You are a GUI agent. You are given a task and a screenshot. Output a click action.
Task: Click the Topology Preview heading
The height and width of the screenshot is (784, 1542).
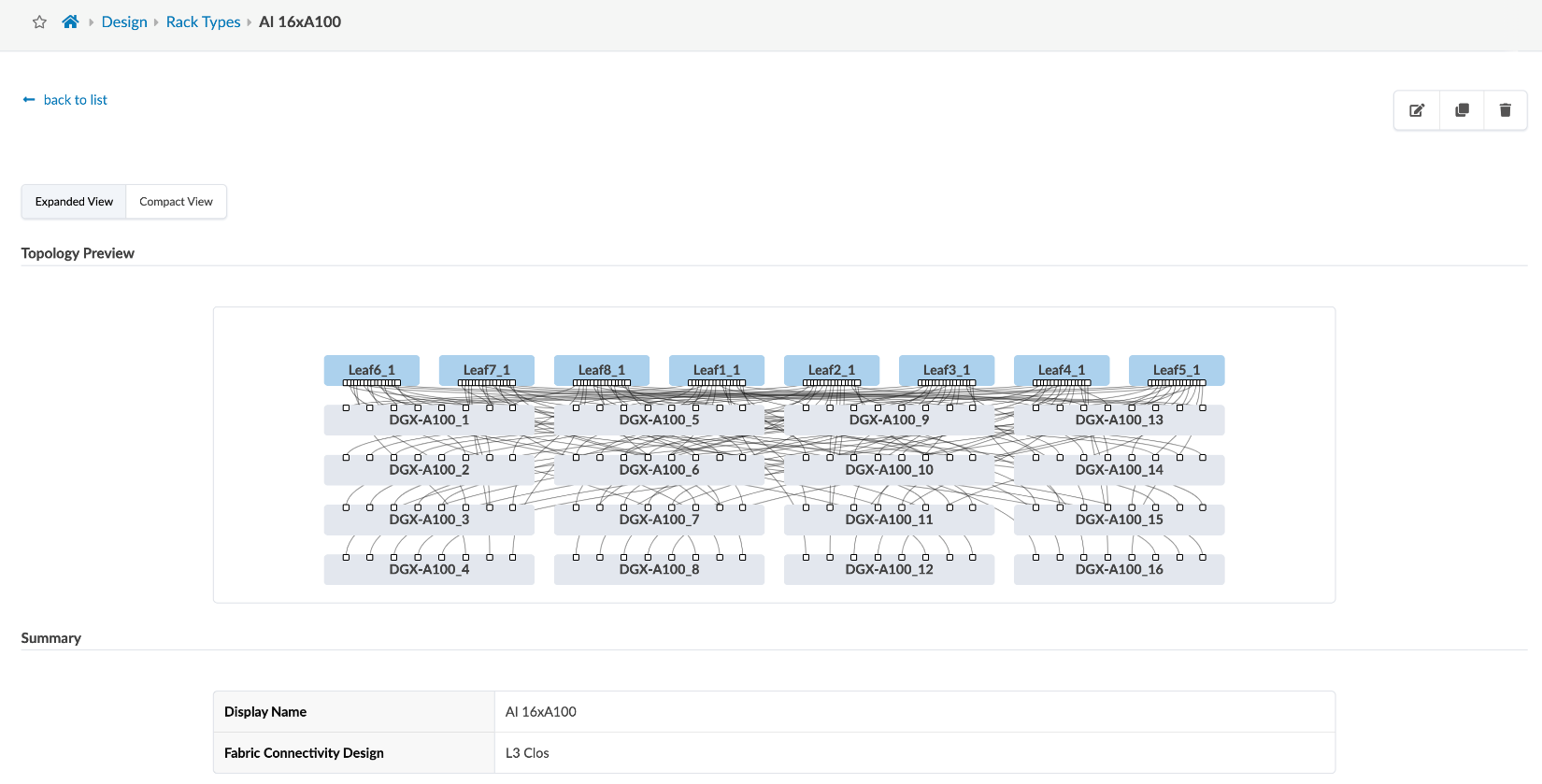click(78, 253)
